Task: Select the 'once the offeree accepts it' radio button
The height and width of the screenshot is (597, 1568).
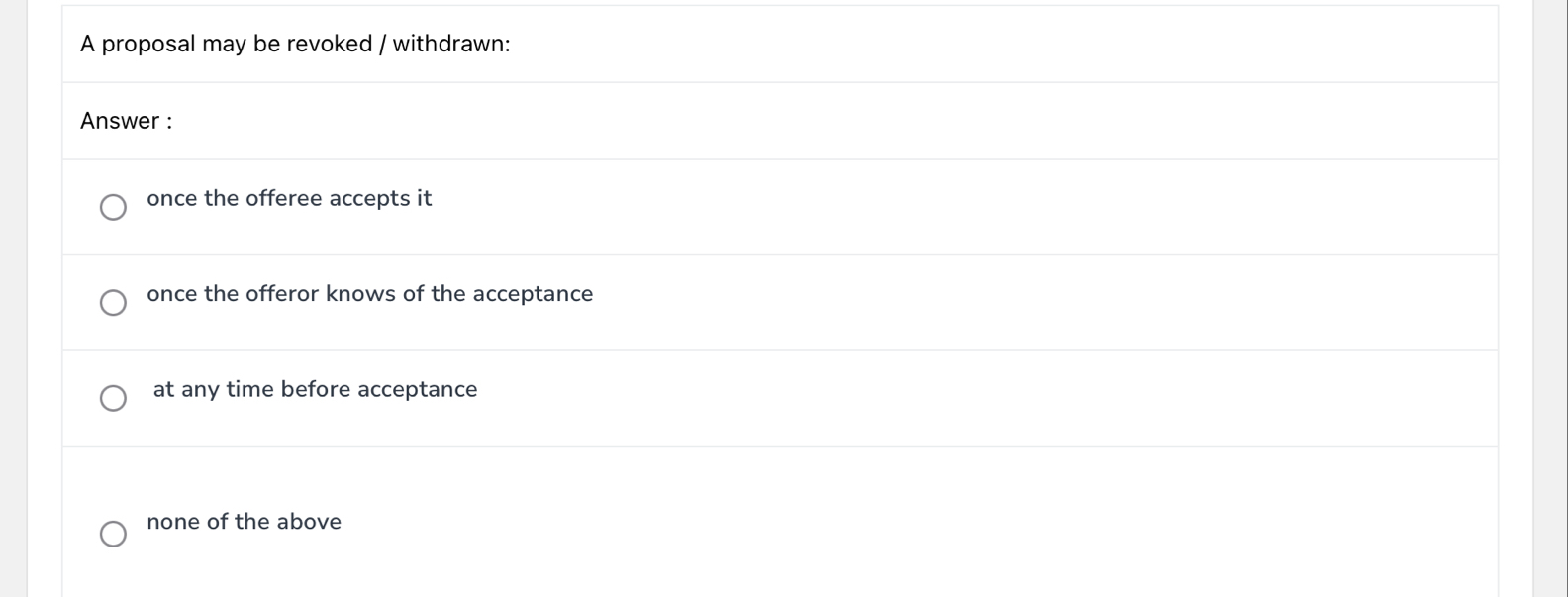Action: tap(113, 207)
